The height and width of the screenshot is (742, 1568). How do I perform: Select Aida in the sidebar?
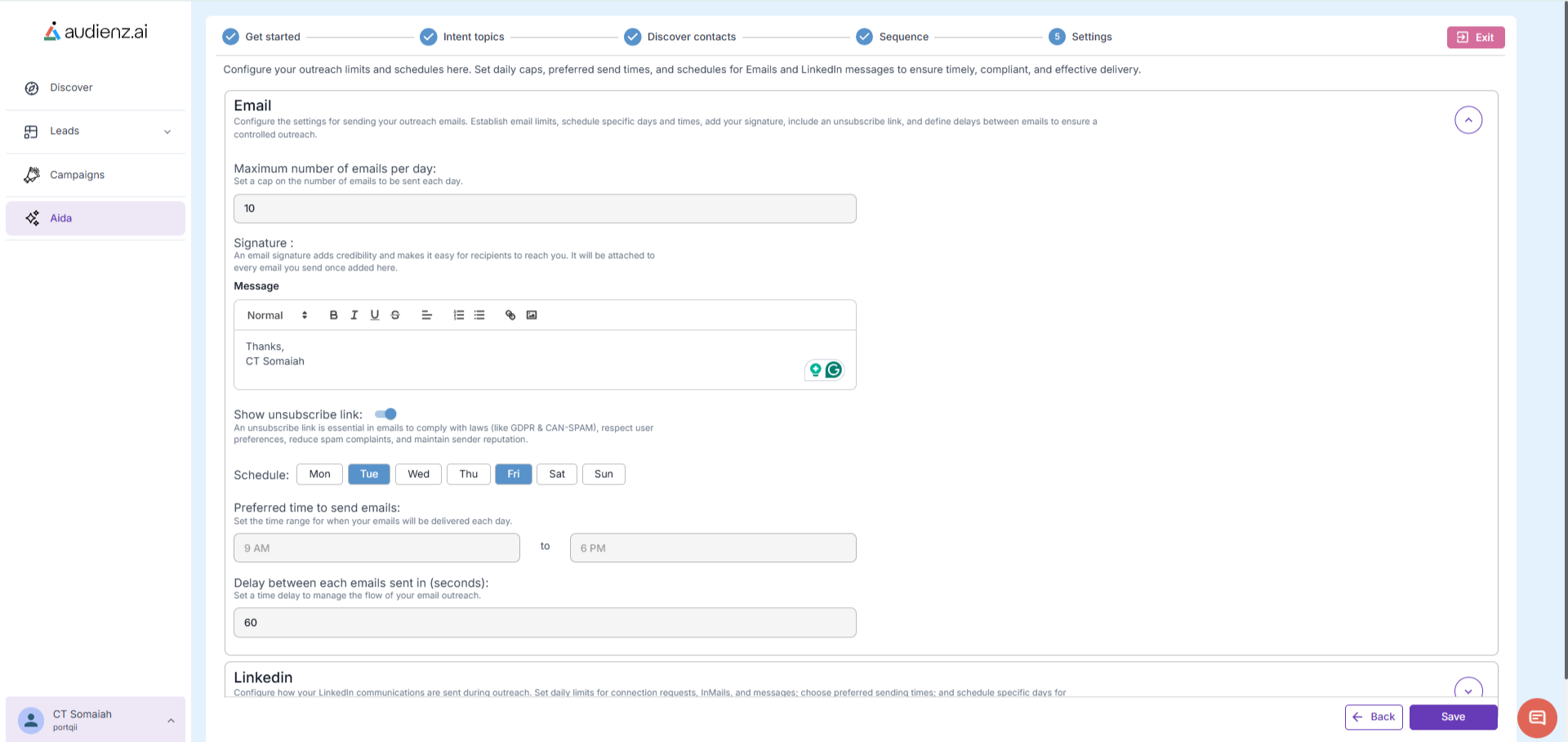96,218
